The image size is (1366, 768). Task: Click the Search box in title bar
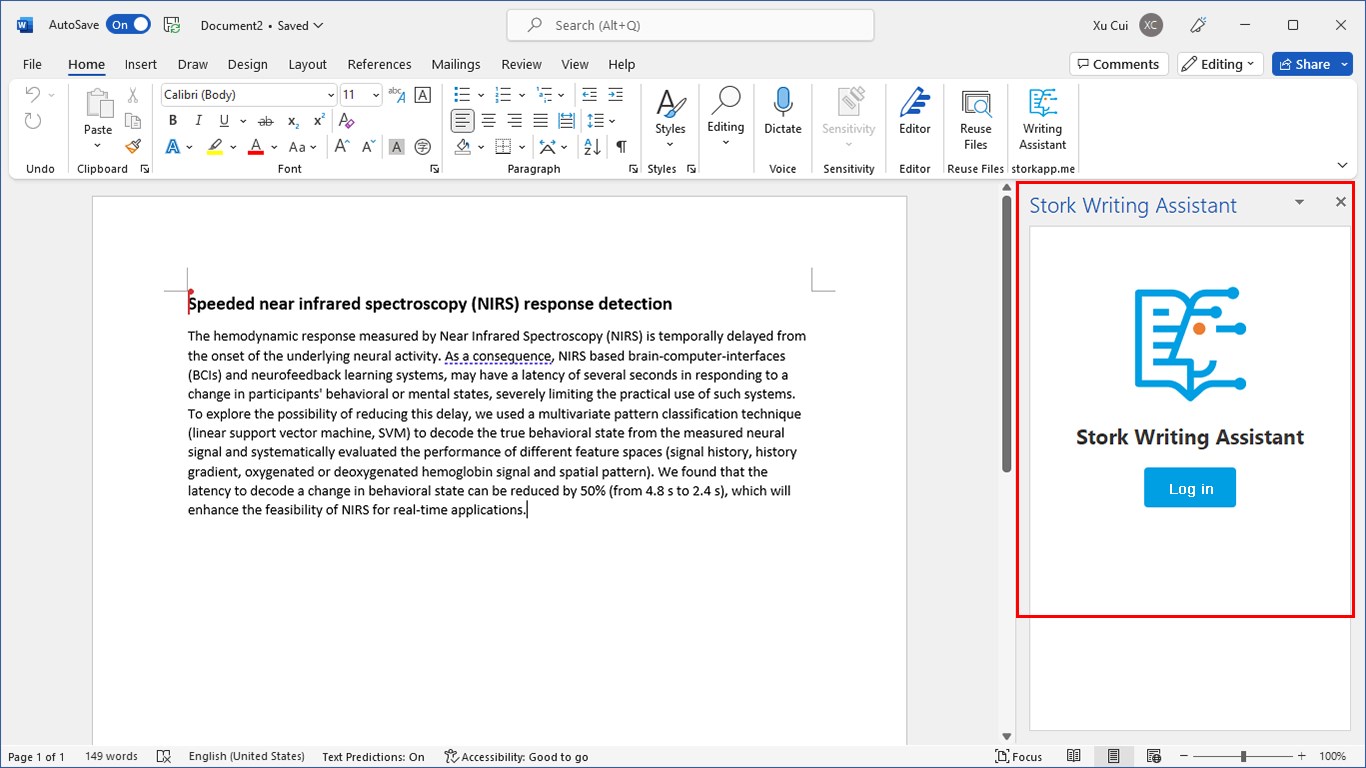click(x=690, y=25)
